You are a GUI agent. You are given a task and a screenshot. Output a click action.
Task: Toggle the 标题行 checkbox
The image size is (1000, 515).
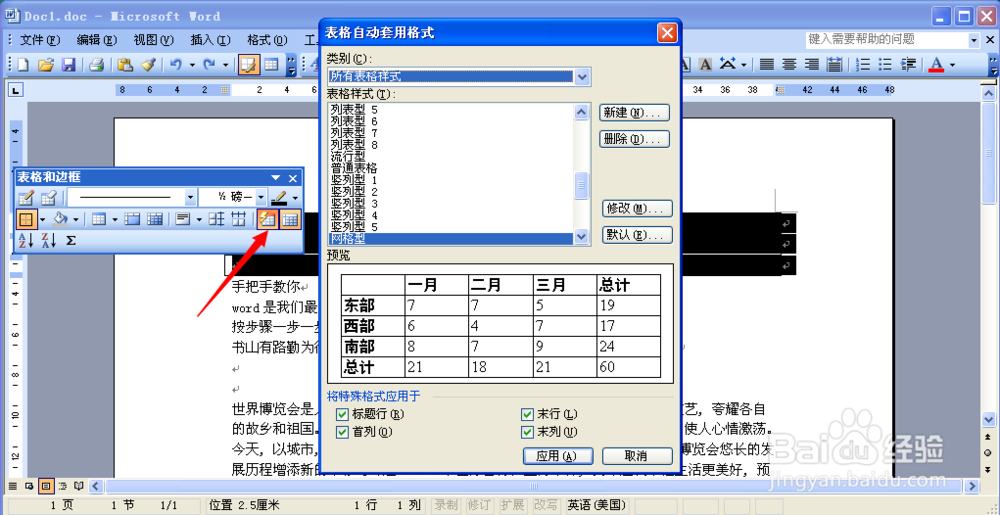pos(342,414)
